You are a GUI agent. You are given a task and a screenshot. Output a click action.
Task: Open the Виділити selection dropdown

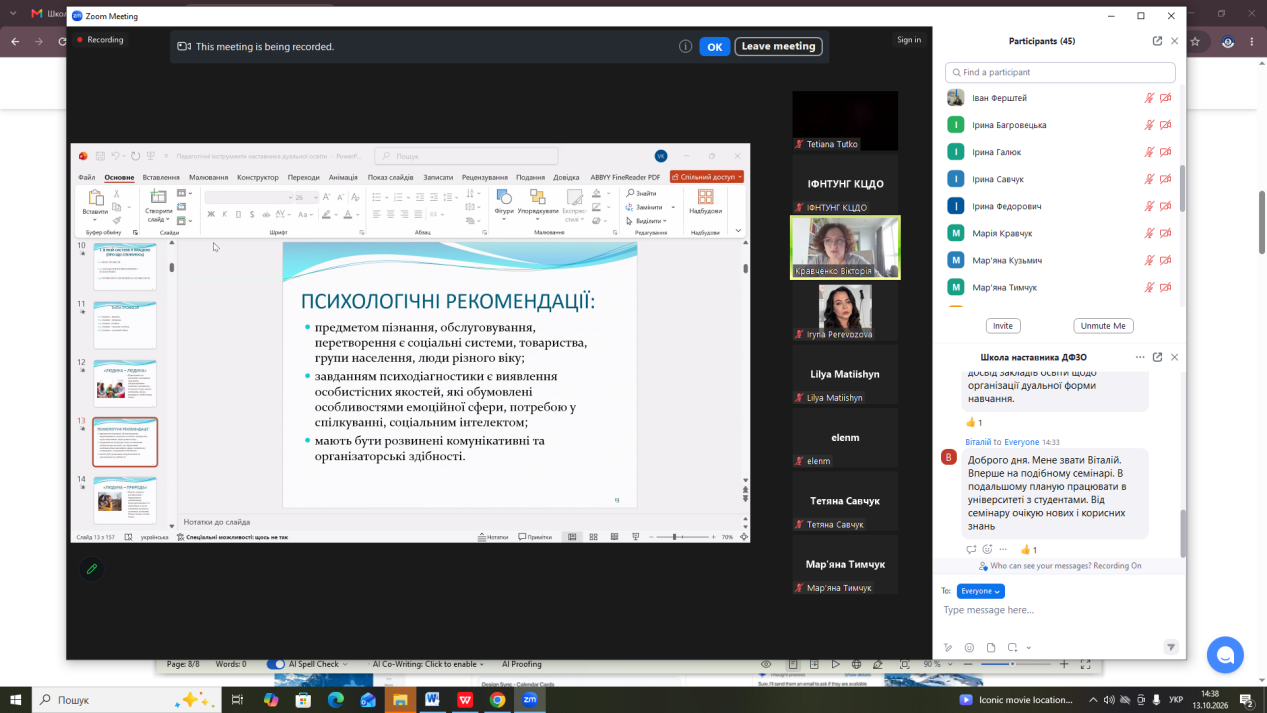tap(648, 221)
